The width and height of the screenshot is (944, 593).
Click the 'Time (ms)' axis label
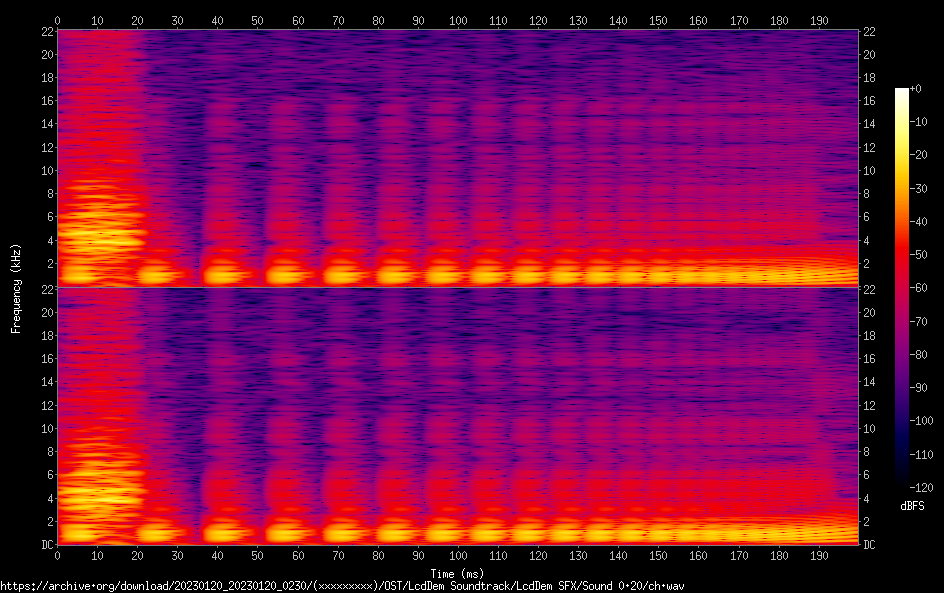457,574
